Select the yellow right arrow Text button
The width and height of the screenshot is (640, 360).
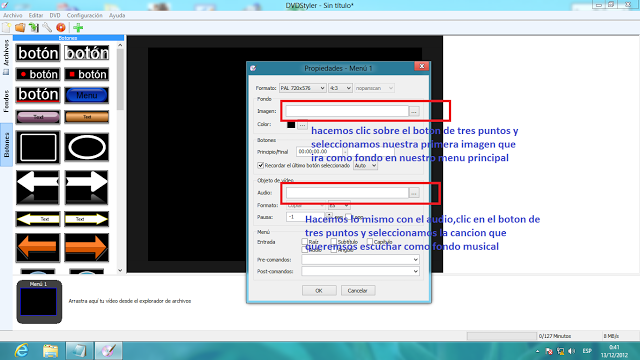coord(87,219)
